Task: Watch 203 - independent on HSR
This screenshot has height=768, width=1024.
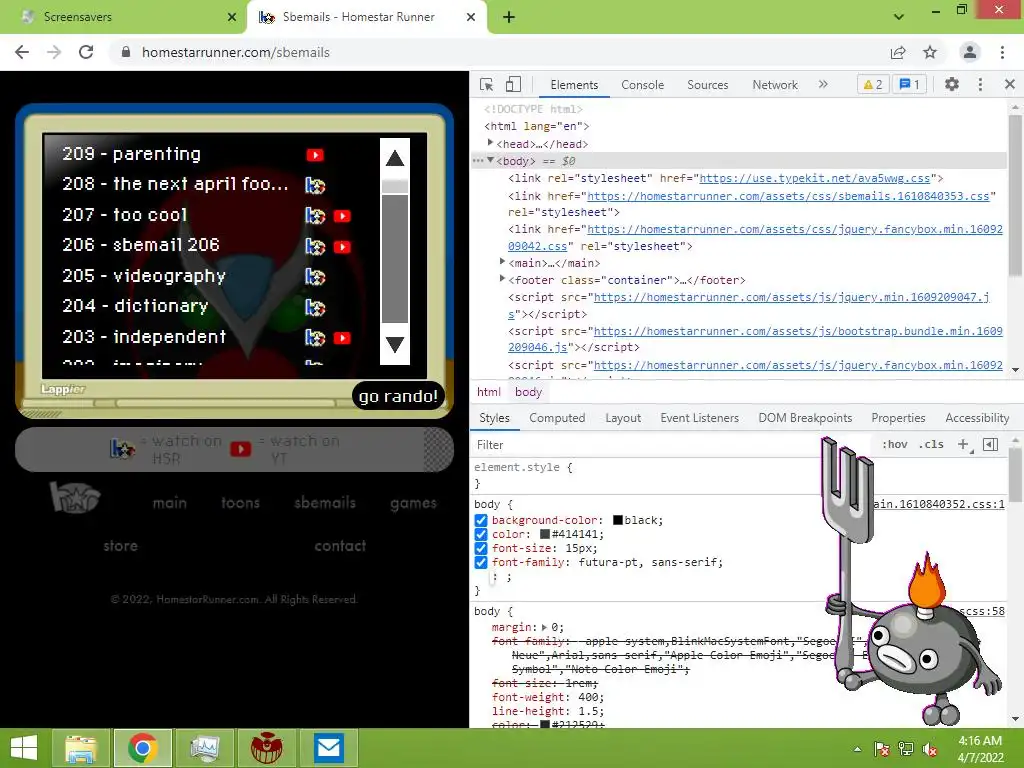Action: (315, 338)
